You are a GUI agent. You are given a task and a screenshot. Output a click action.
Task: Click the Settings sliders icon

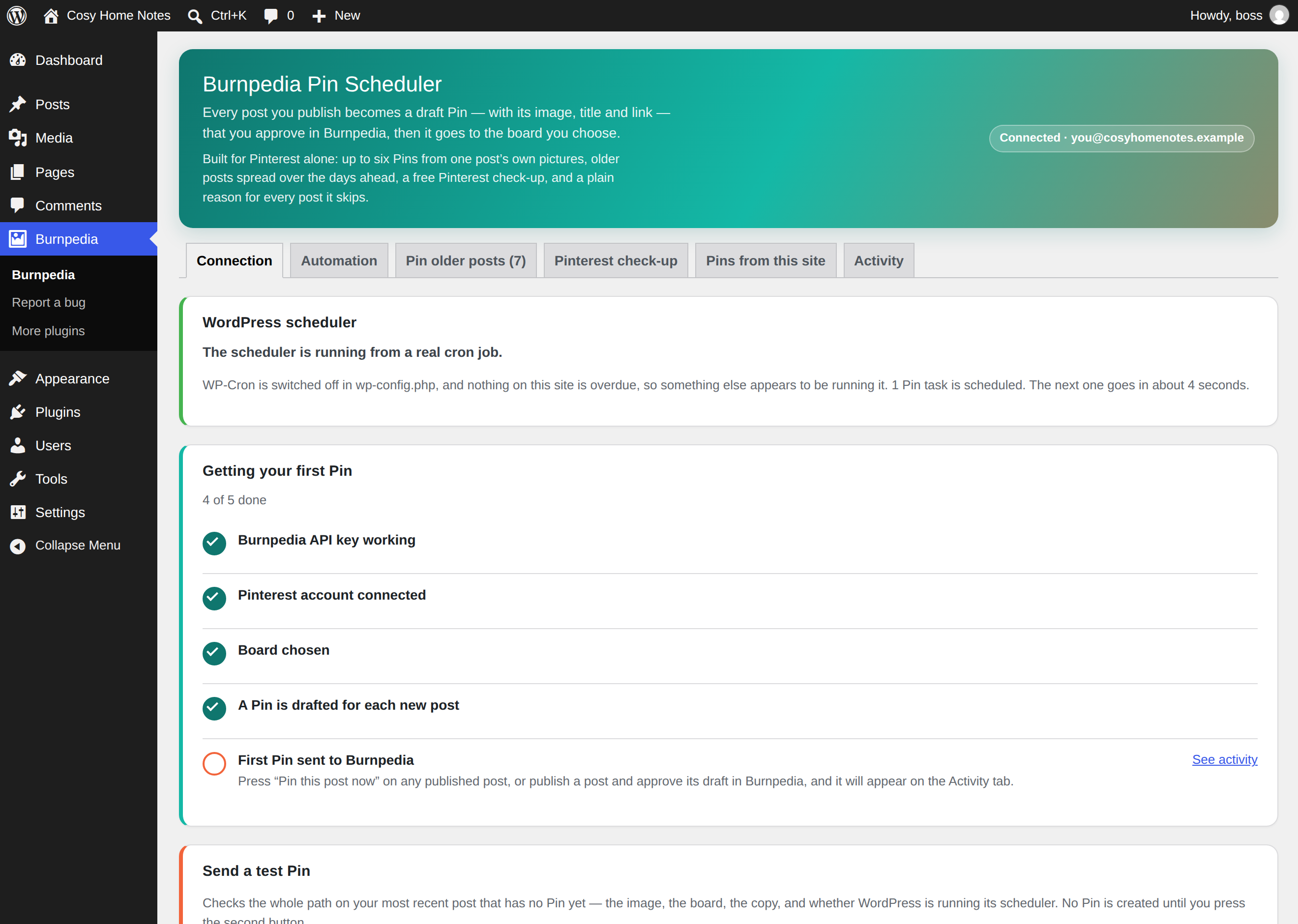pyautogui.click(x=18, y=512)
